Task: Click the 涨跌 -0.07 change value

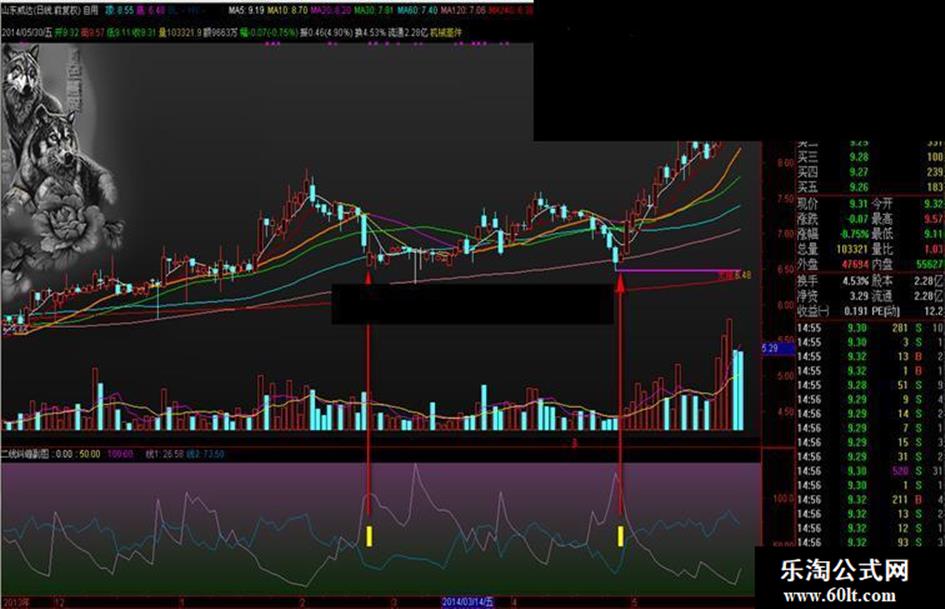Action: click(856, 219)
